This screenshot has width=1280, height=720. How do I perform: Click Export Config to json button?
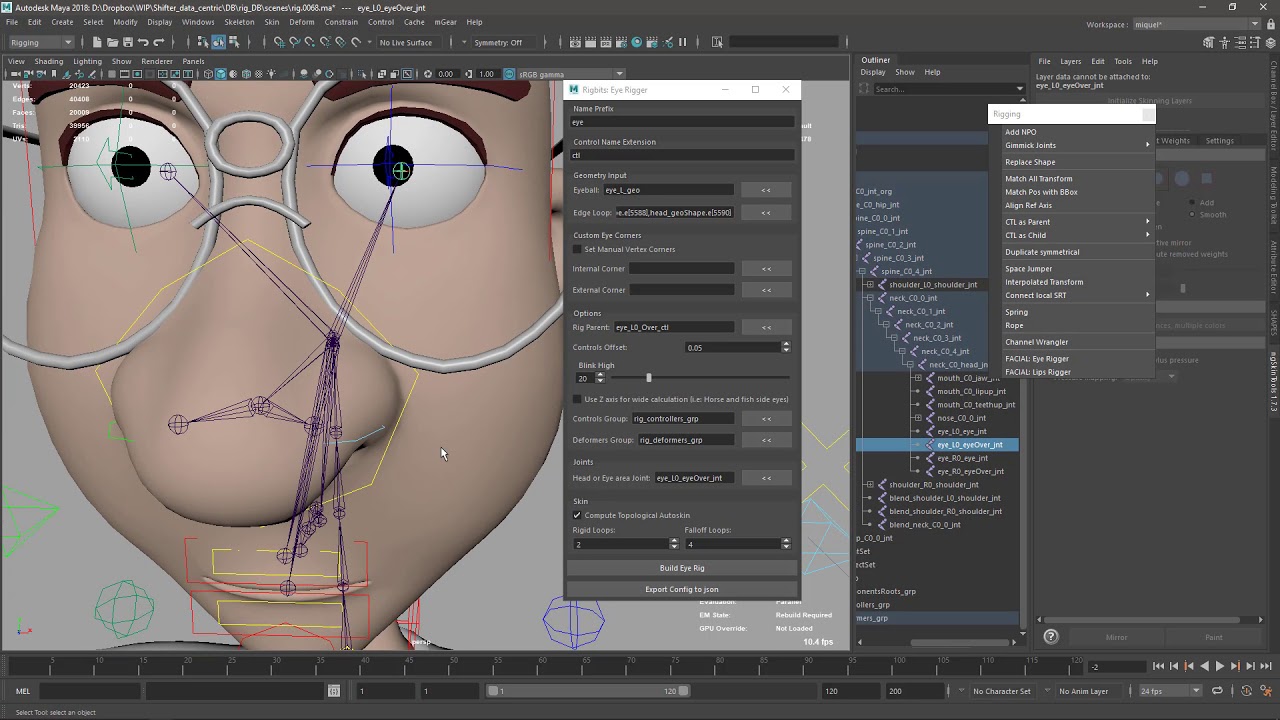pyautogui.click(x=682, y=589)
